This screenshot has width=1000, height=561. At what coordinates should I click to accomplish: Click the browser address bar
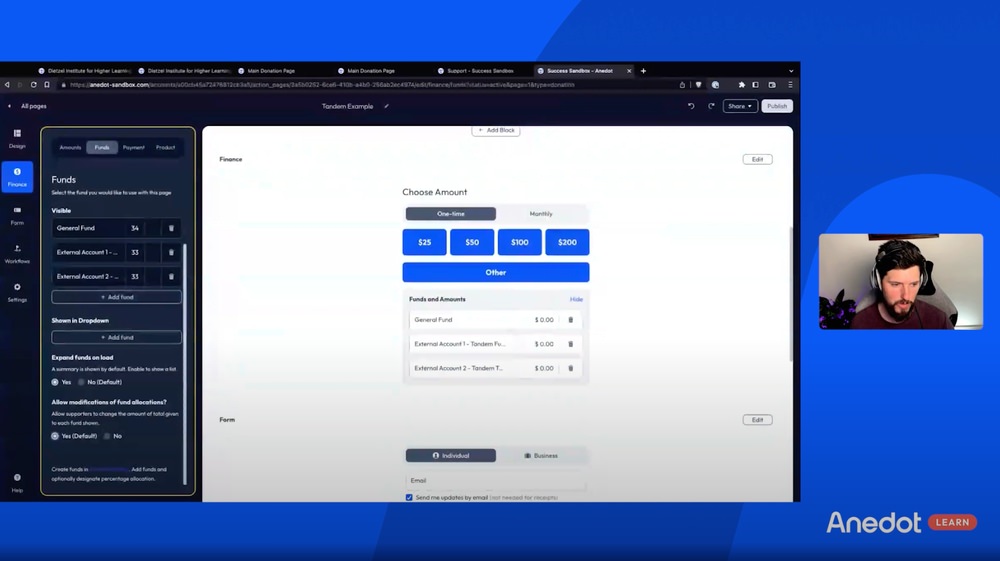370,85
